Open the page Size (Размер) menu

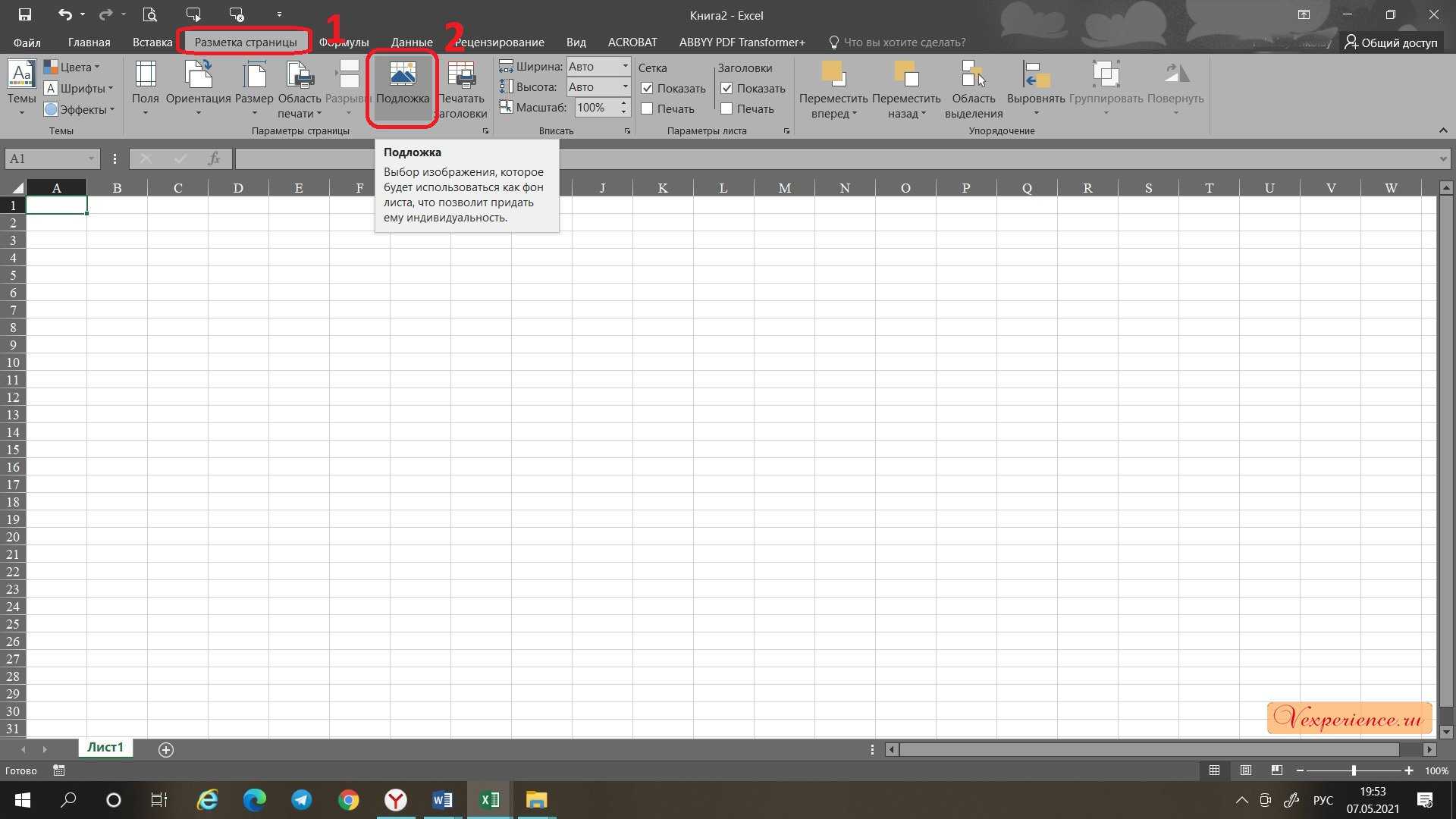[254, 88]
